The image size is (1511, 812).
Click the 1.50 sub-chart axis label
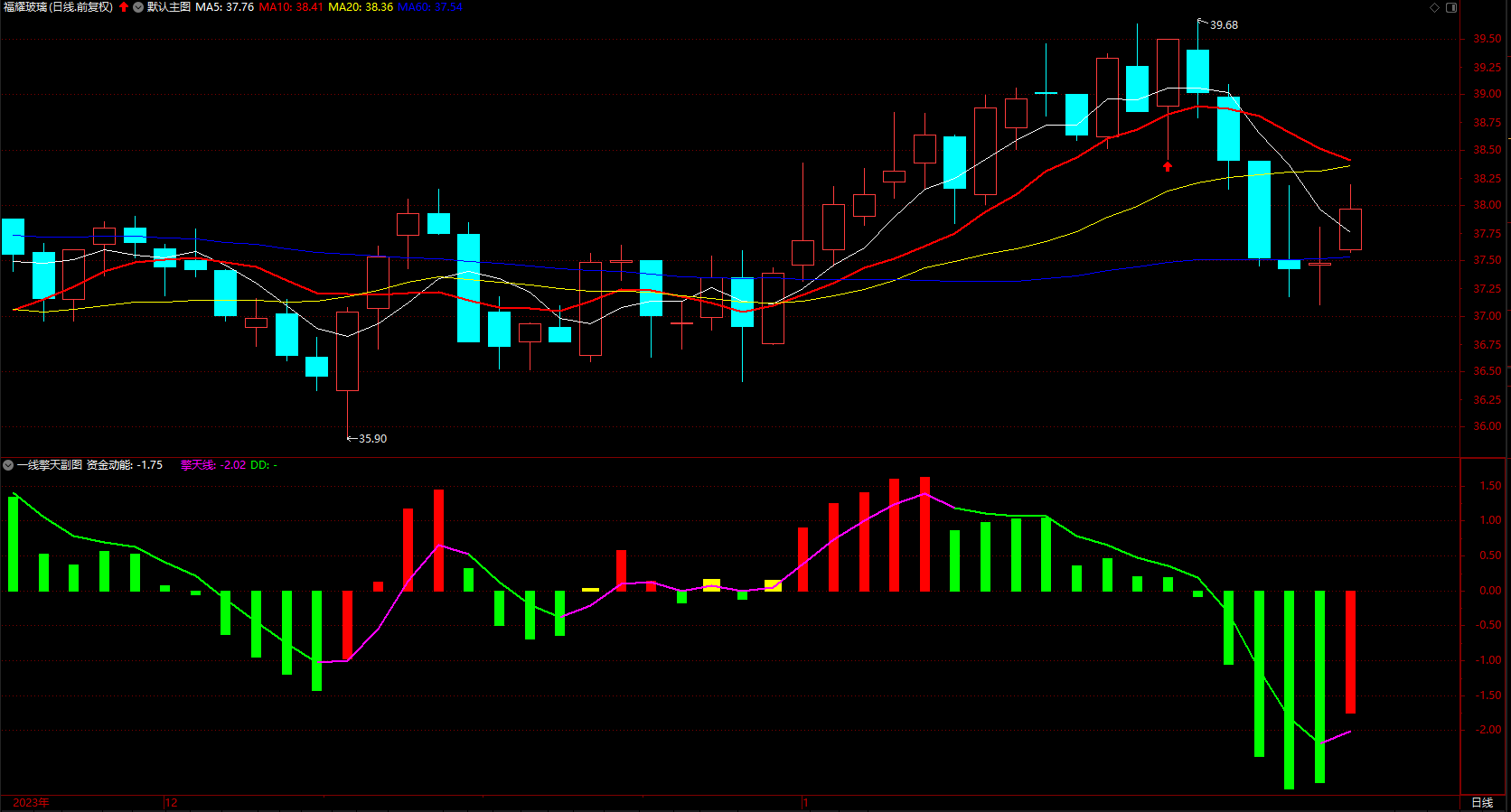pyautogui.click(x=1490, y=486)
